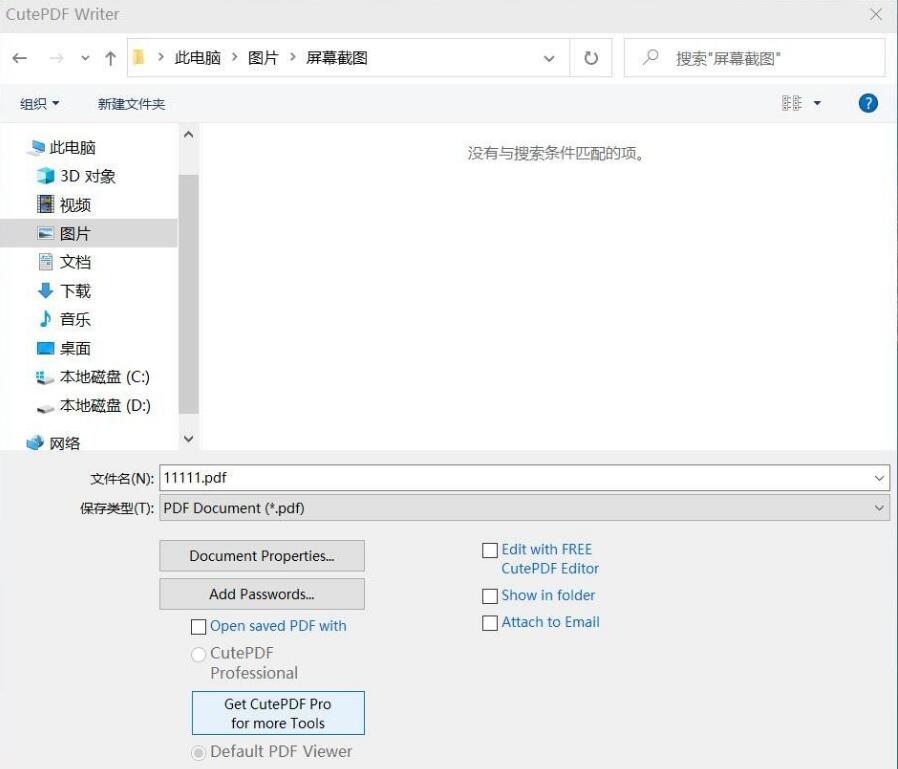Click the sidebar scroll down arrow
Image resolution: width=898 pixels, height=769 pixels.
[188, 439]
